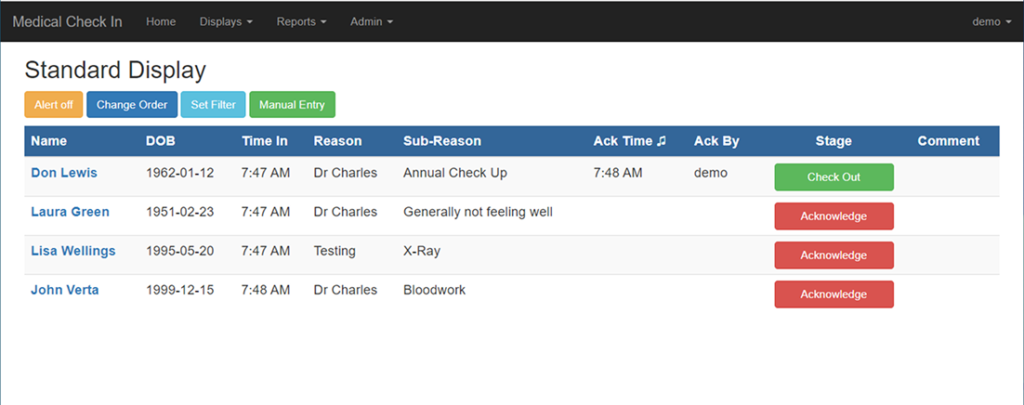Open the demo user dropdown
The height and width of the screenshot is (405, 1024).
click(991, 21)
